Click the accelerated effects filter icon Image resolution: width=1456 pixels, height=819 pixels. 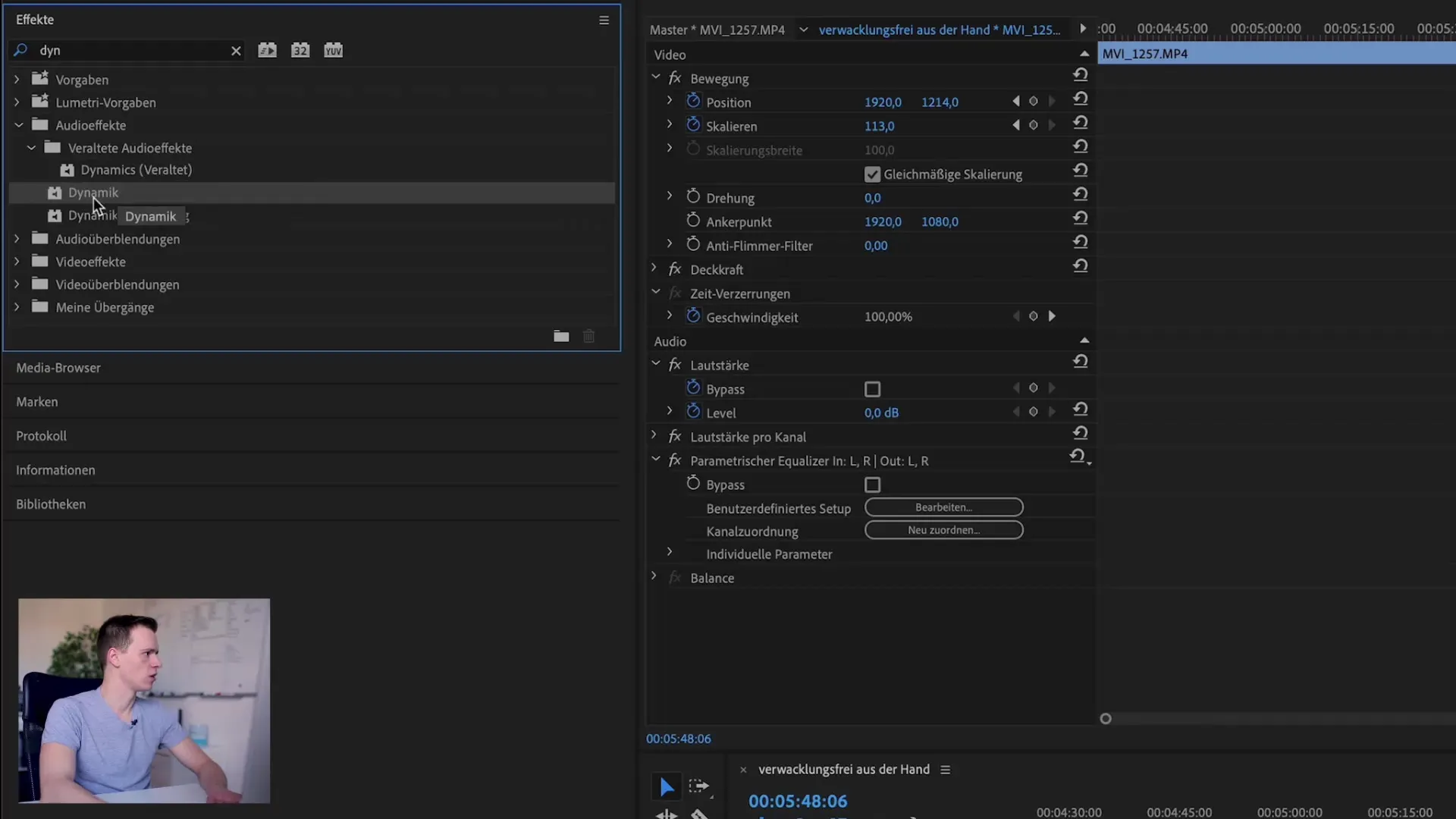click(267, 50)
